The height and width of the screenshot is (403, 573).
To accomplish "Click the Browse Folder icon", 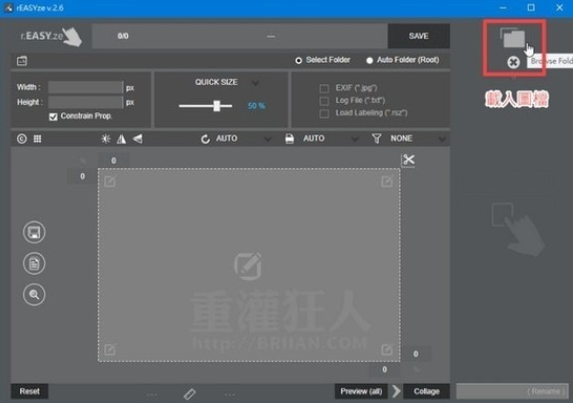I will pyautogui.click(x=513, y=37).
